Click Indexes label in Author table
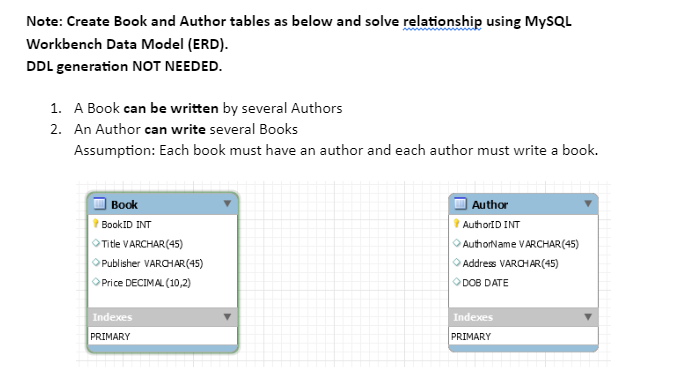This screenshot has height=390, width=693. pos(473,317)
